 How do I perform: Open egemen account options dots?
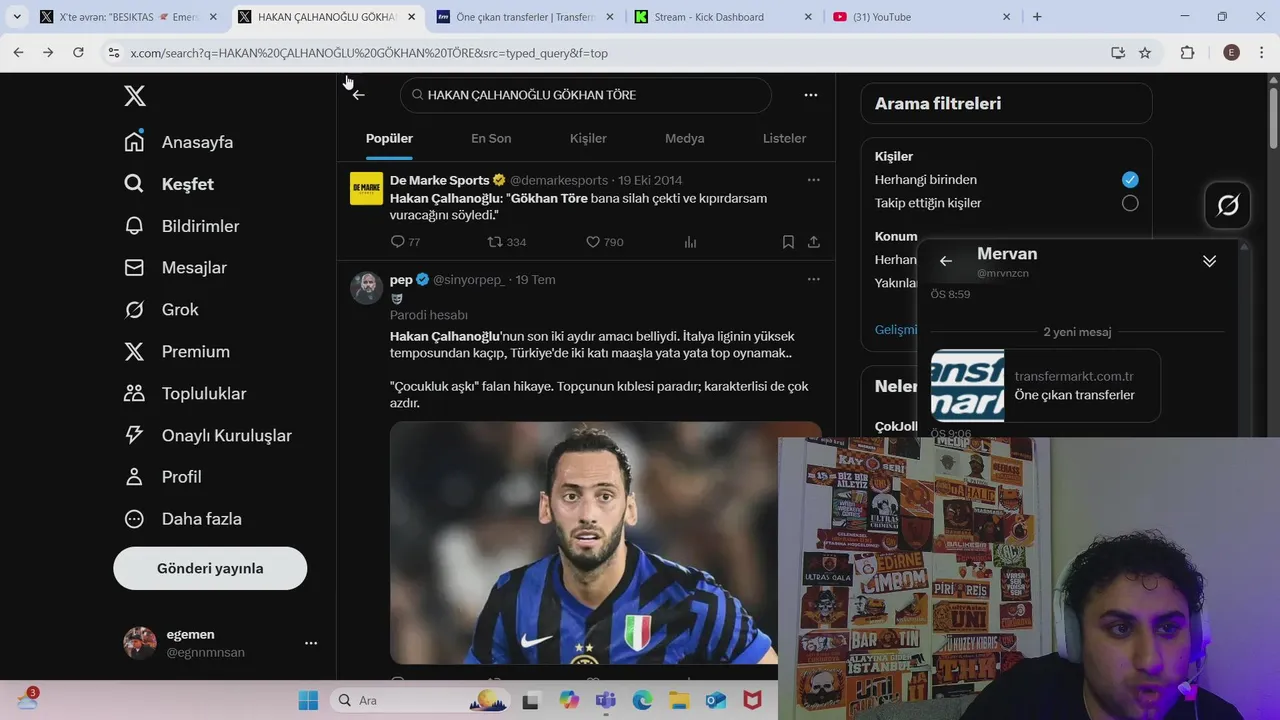pyautogui.click(x=311, y=643)
